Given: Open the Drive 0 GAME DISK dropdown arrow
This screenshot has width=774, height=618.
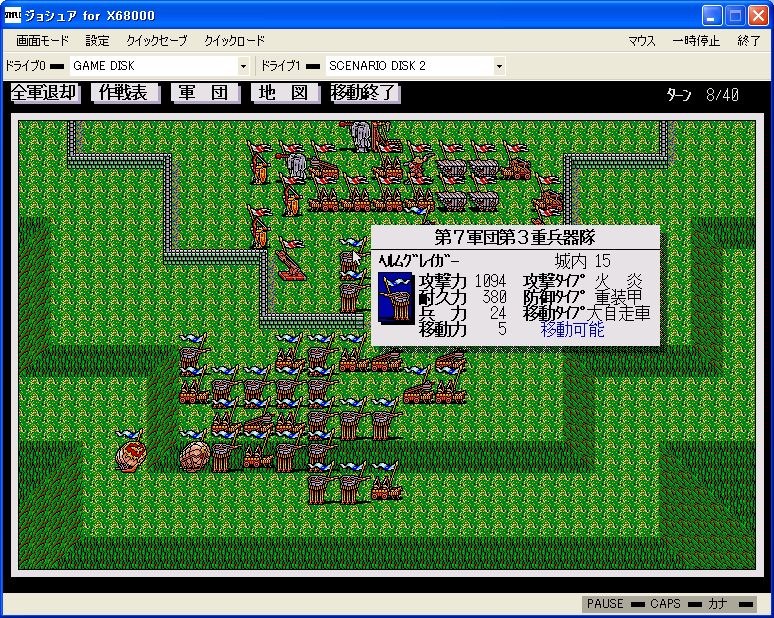Looking at the screenshot, I should click(x=243, y=66).
